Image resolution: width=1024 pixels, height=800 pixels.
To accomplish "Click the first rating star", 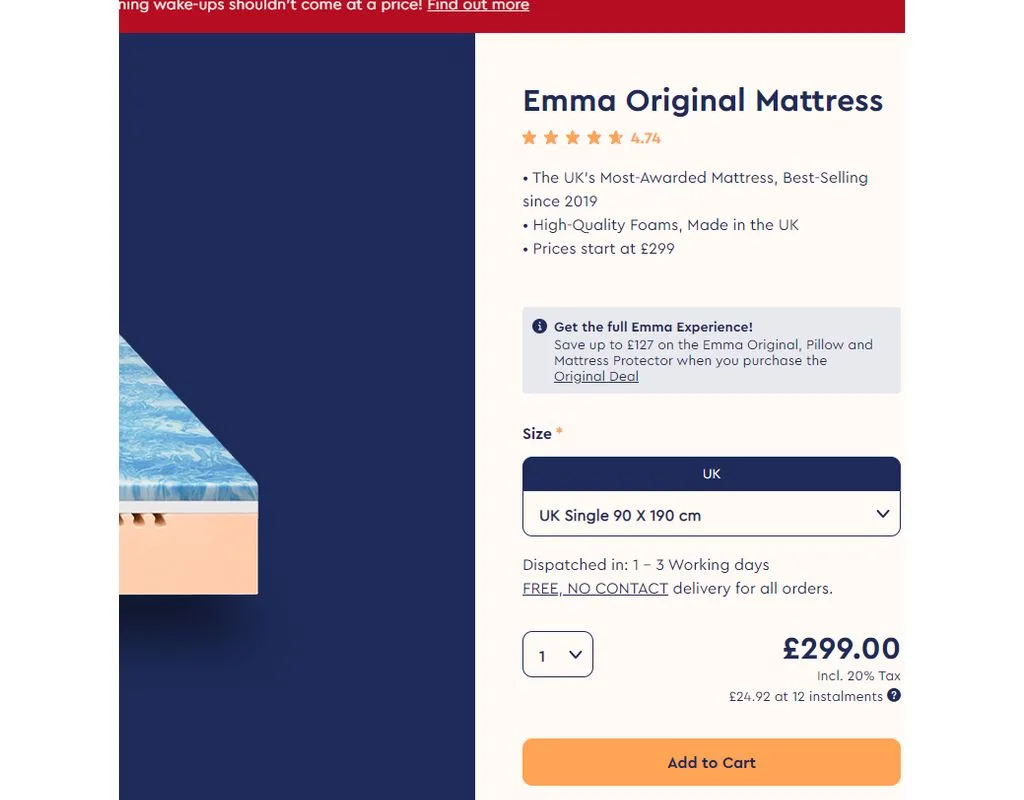I will click(529, 138).
